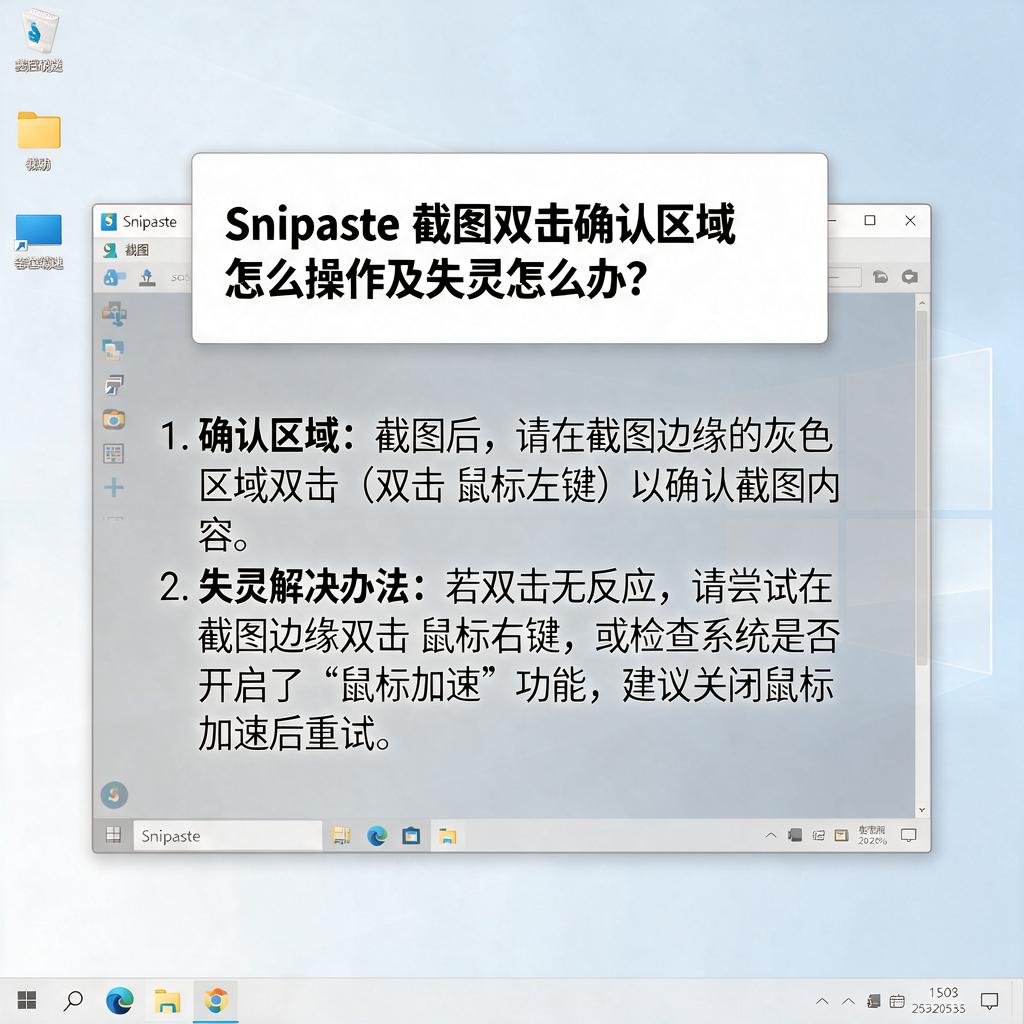The image size is (1024, 1024).
Task: Open the blue monitor shortcut on desktop
Action: point(39,232)
